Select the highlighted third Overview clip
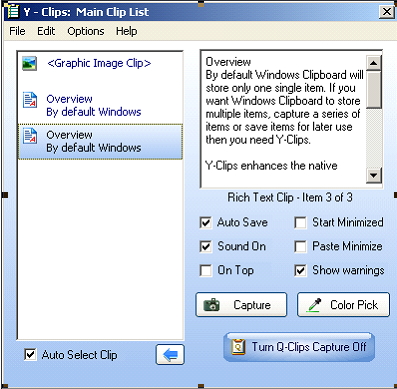The height and width of the screenshot is (389, 397). pyautogui.click(x=100, y=141)
